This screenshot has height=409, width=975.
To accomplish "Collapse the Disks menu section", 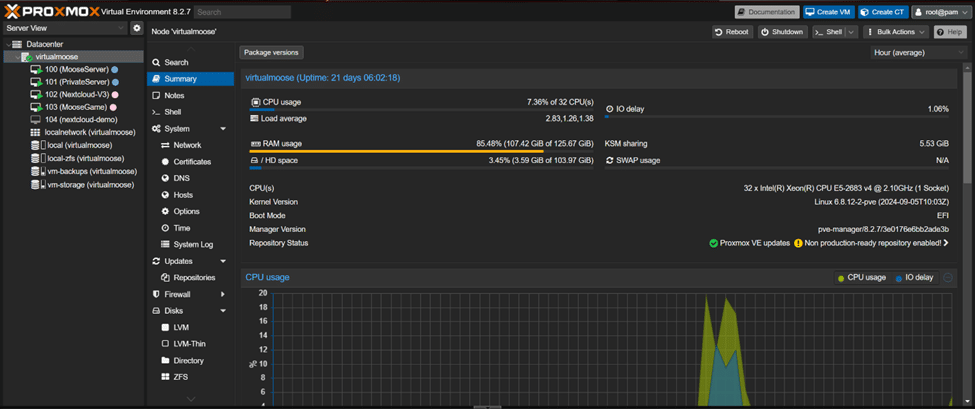I will coord(223,311).
